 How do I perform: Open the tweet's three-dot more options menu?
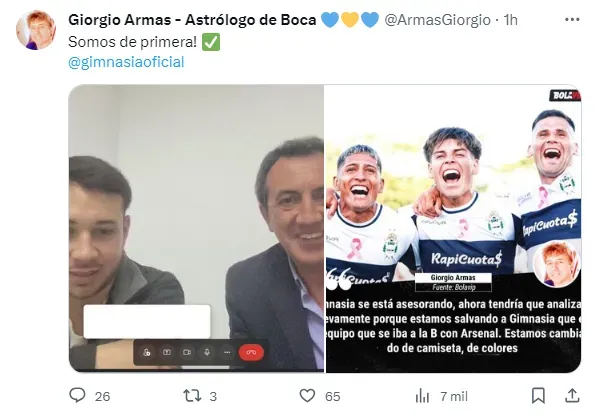pos(572,20)
